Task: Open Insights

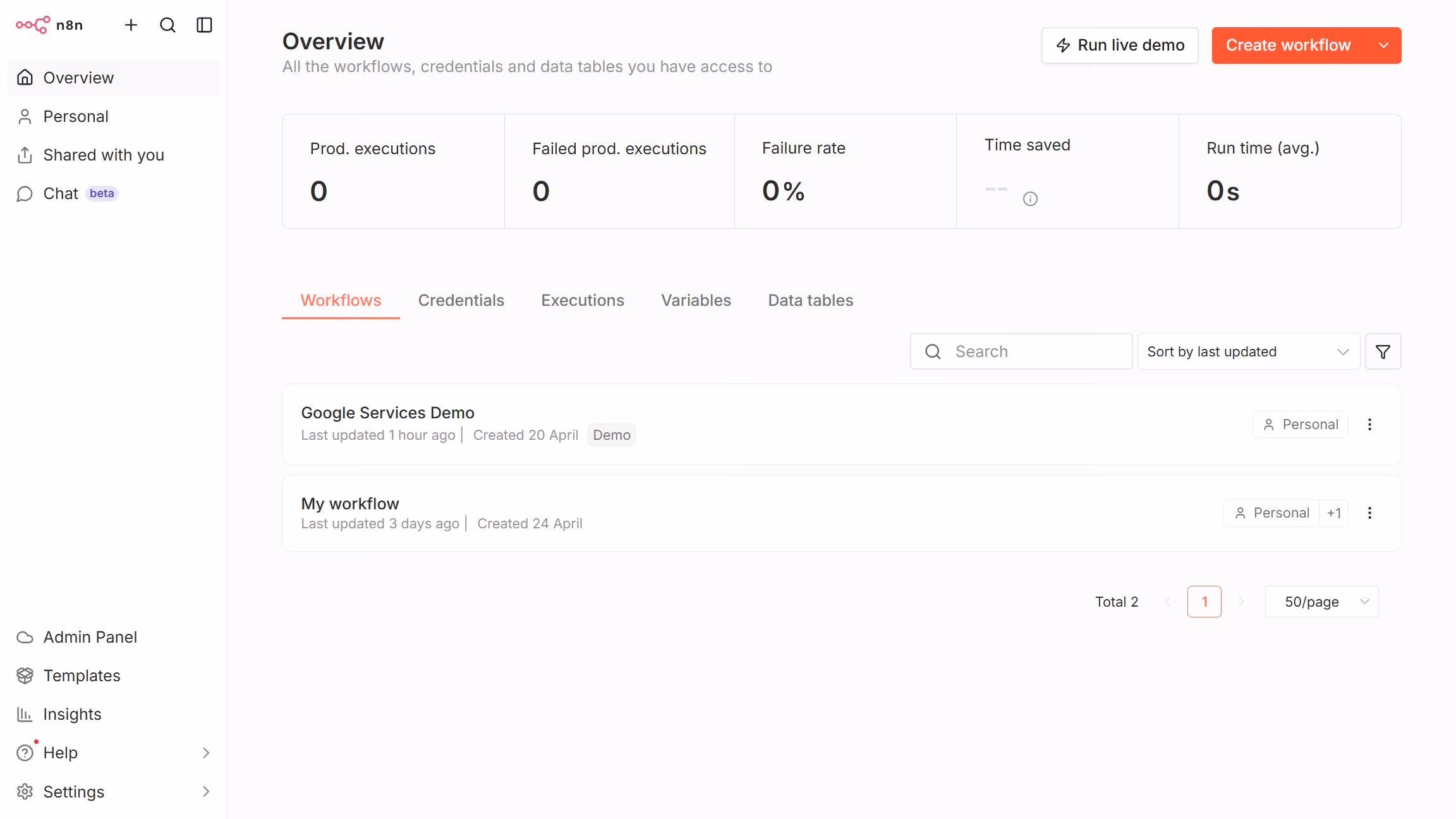Action: click(114, 714)
